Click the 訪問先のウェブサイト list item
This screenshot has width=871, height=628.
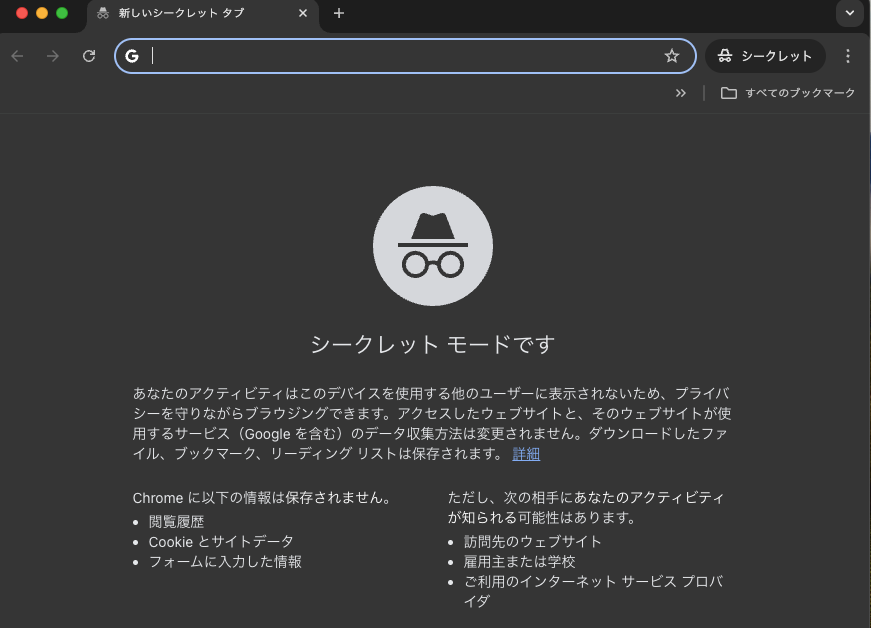533,542
